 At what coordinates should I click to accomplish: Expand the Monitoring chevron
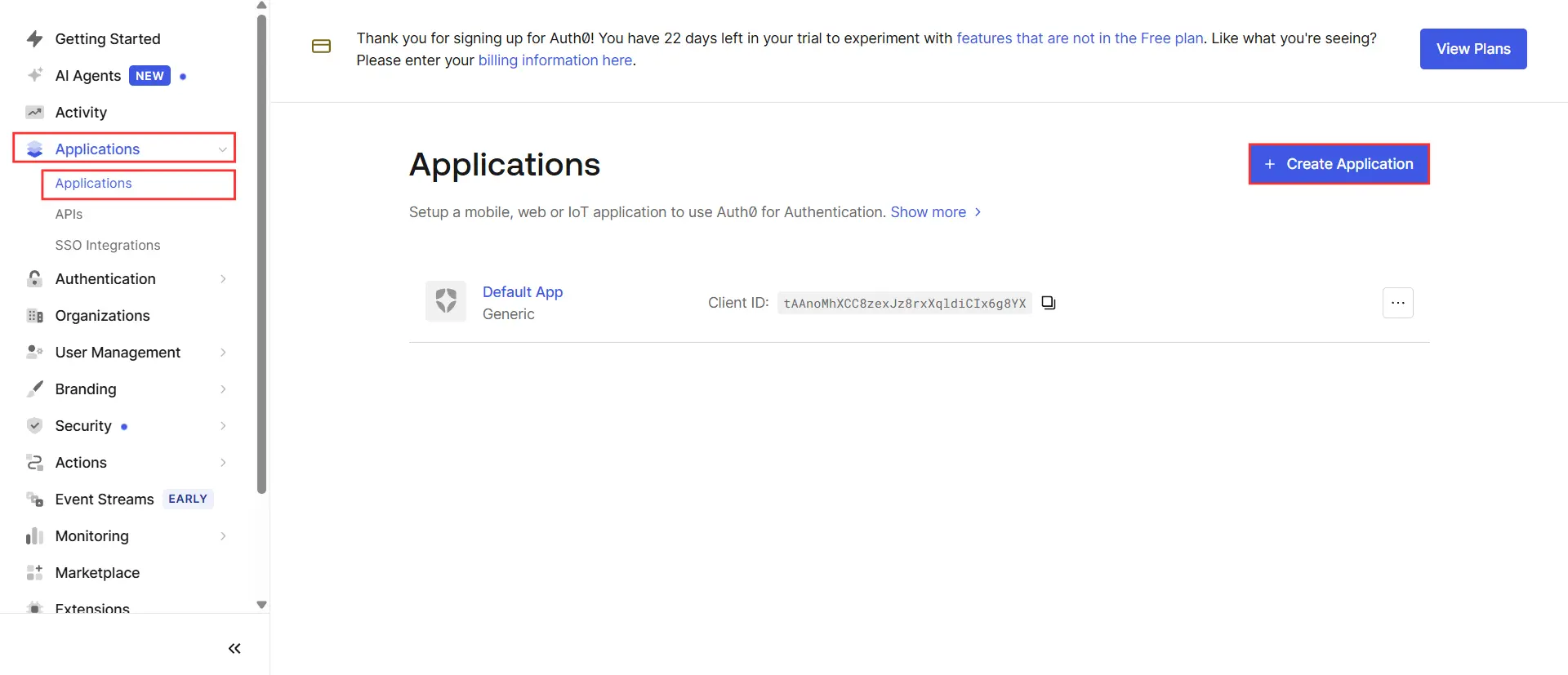tap(223, 536)
